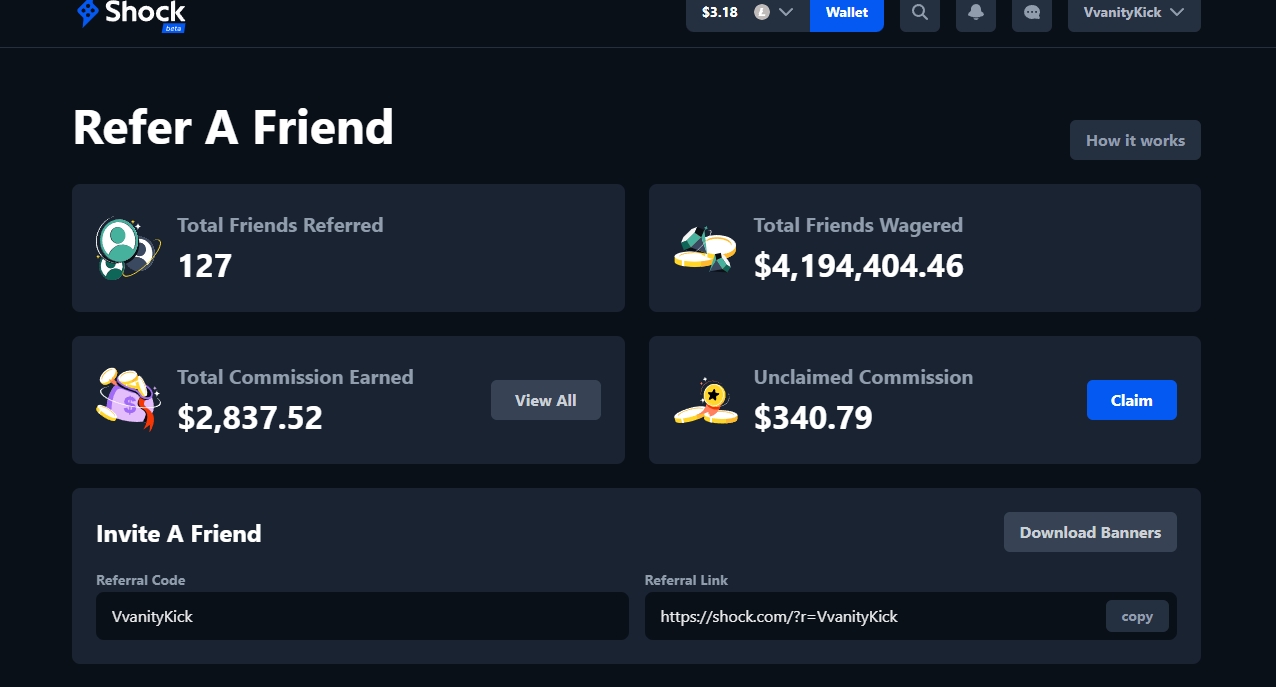Open the search magnifier icon
The height and width of the screenshot is (687, 1276).
[x=920, y=13]
